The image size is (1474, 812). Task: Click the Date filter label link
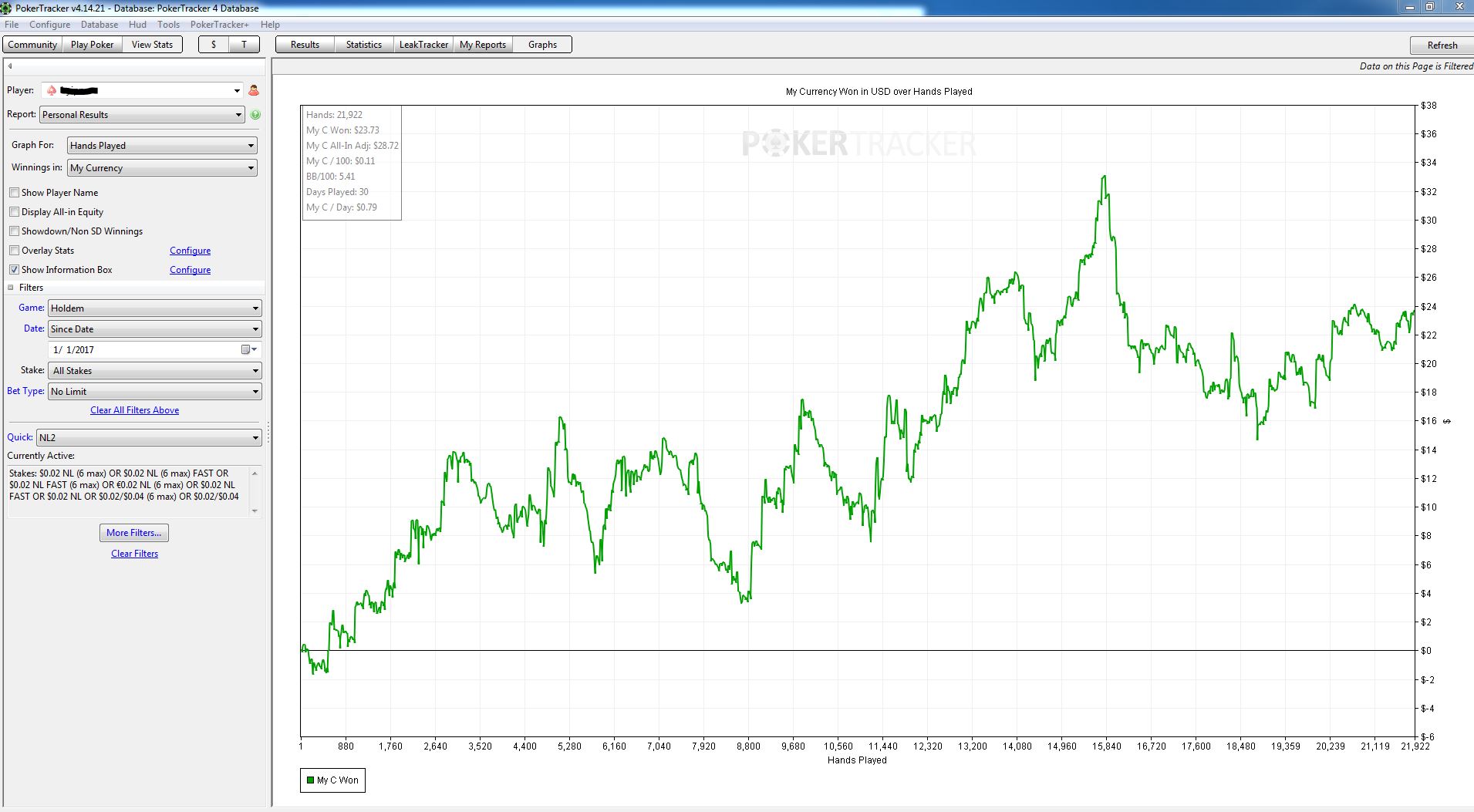click(x=33, y=328)
